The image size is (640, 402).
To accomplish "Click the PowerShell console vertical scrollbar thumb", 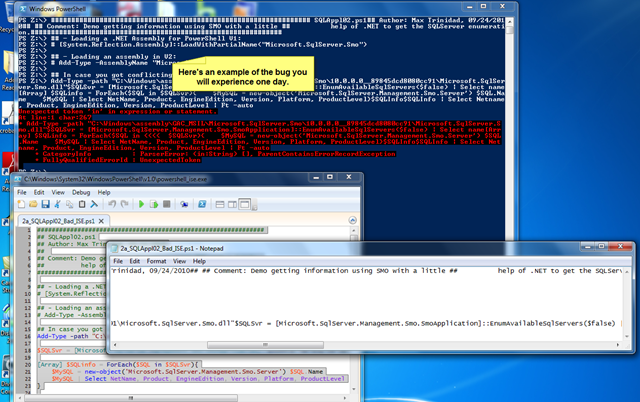I will [509, 30].
